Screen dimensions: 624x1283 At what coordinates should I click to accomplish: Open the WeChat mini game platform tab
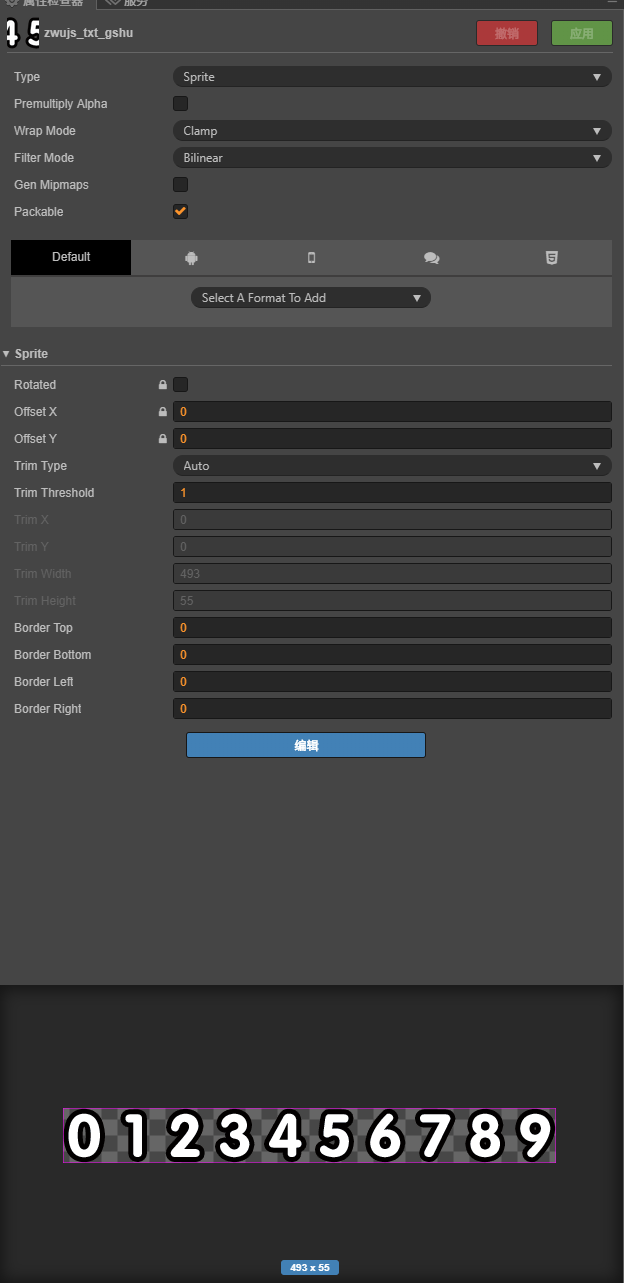click(431, 258)
